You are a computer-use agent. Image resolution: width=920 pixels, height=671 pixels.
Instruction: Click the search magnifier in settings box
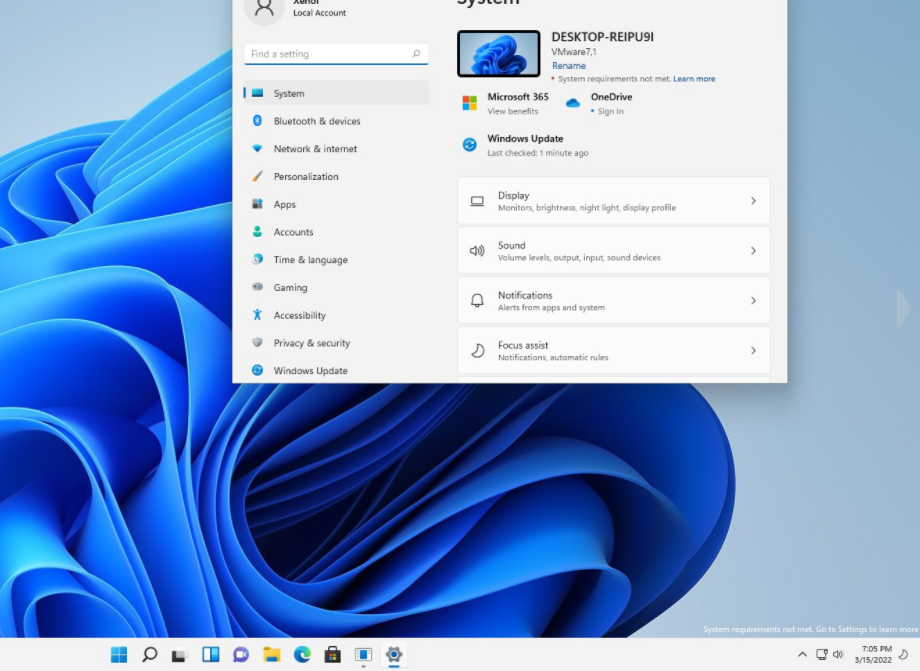pyautogui.click(x=416, y=53)
